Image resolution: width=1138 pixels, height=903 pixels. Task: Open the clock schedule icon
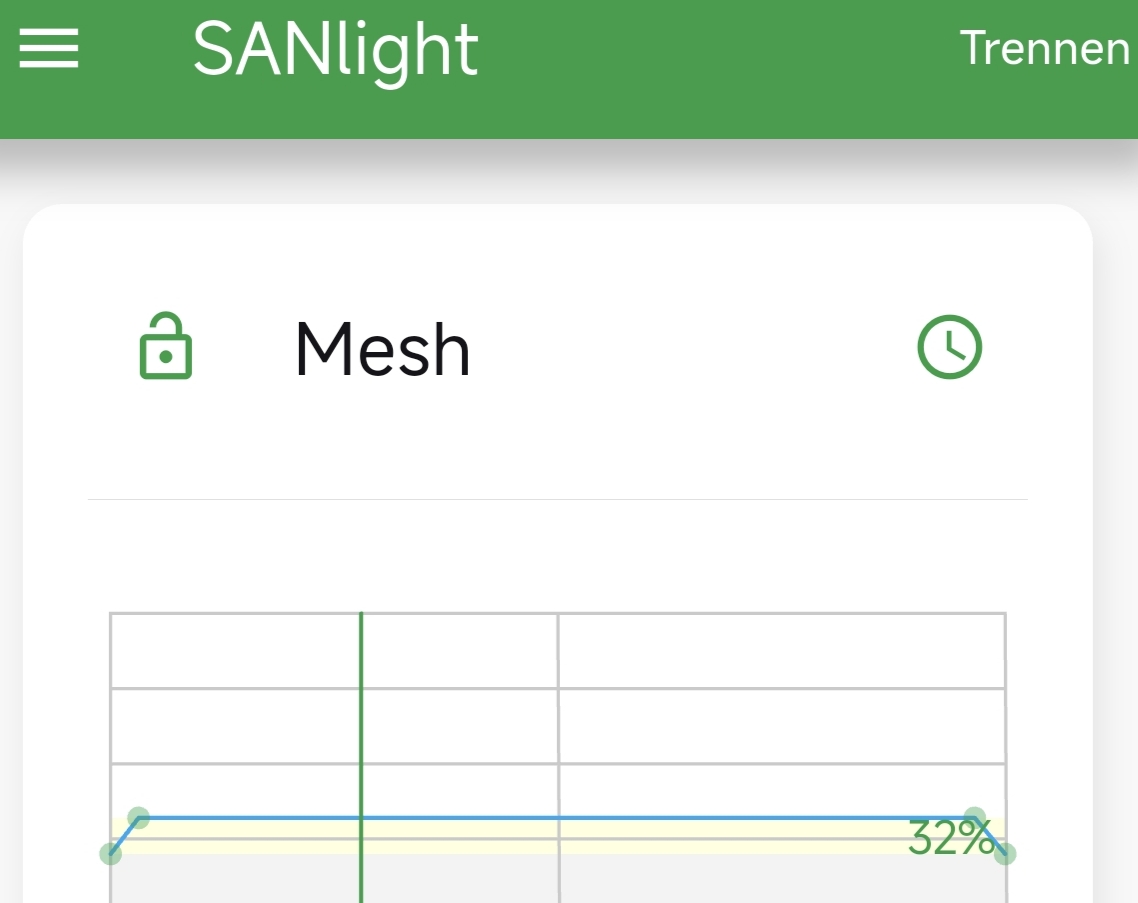point(949,346)
